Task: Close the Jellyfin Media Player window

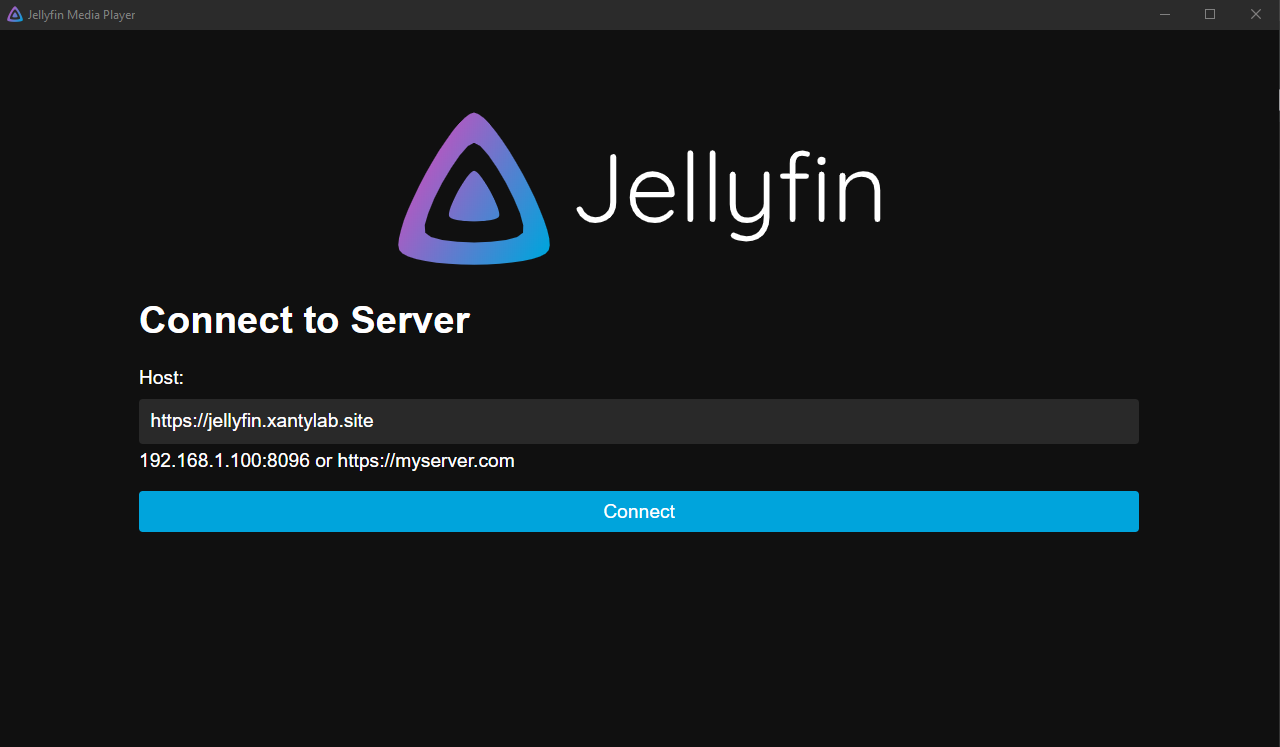Action: tap(1256, 14)
